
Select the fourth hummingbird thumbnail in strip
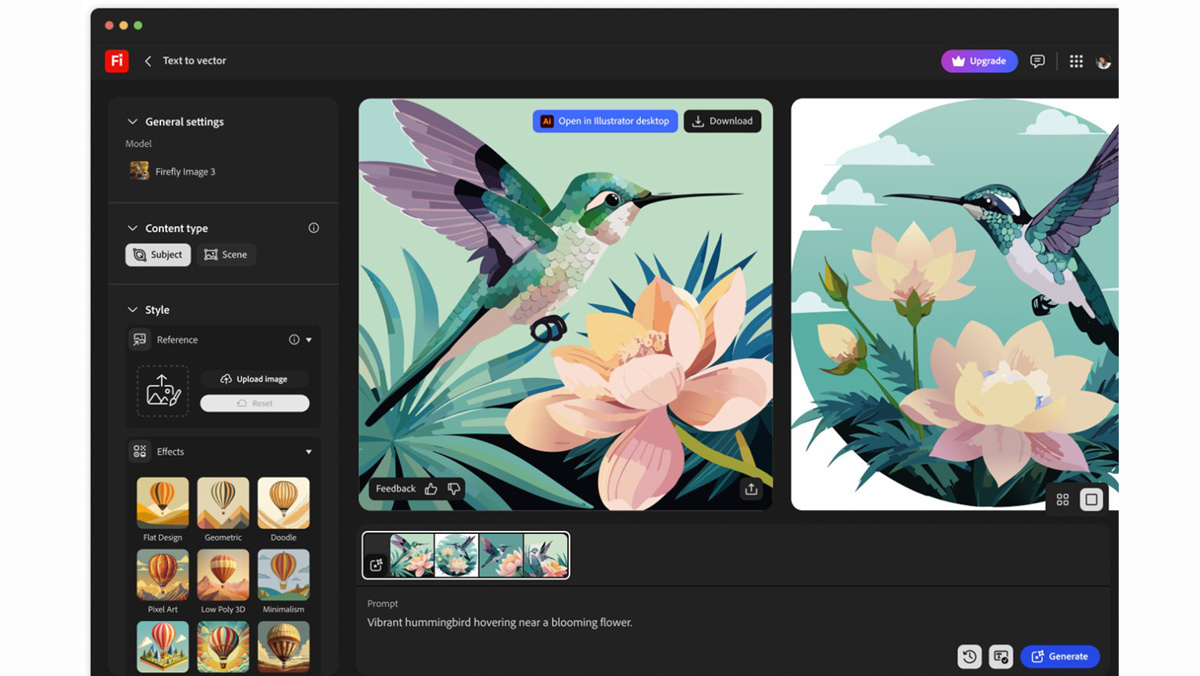coord(546,555)
